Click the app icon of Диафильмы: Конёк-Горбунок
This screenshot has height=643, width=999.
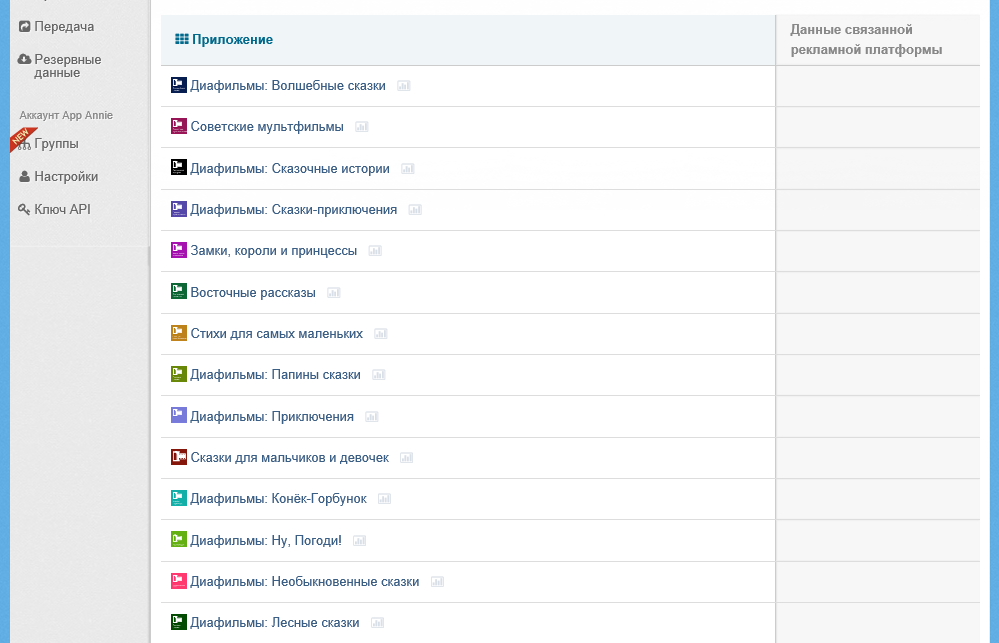(x=179, y=498)
